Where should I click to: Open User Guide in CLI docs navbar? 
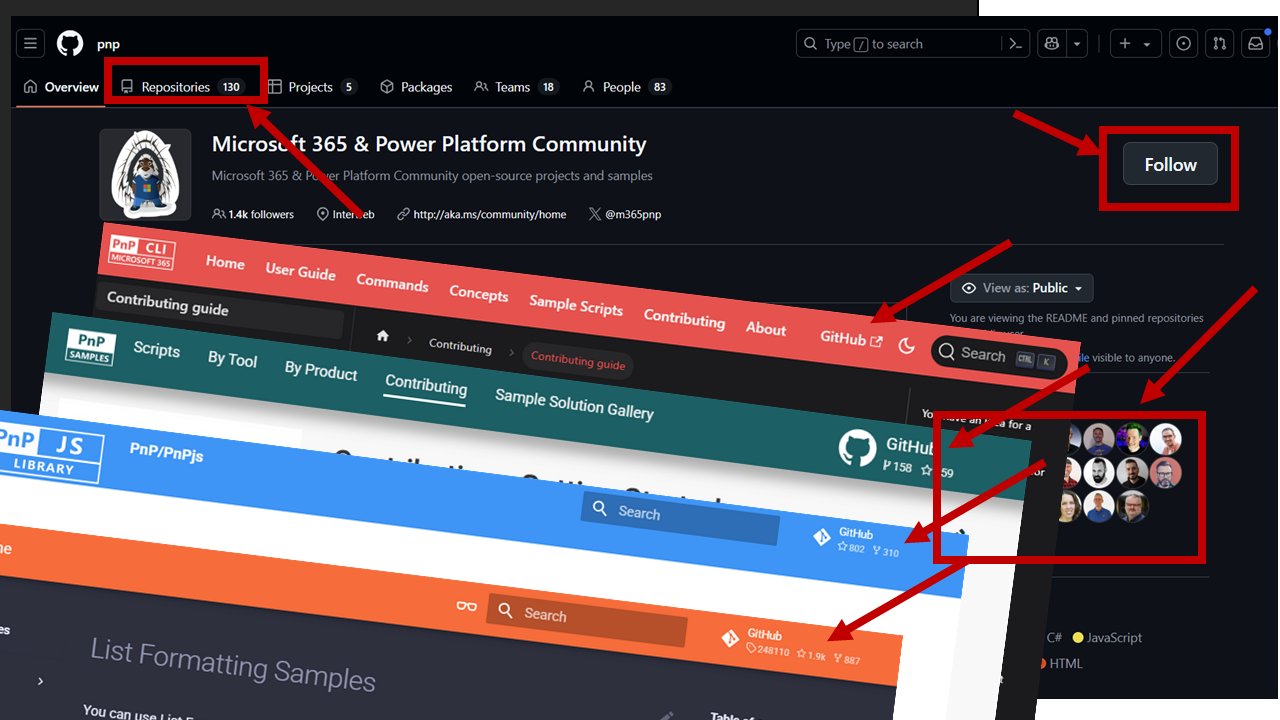[x=300, y=272]
